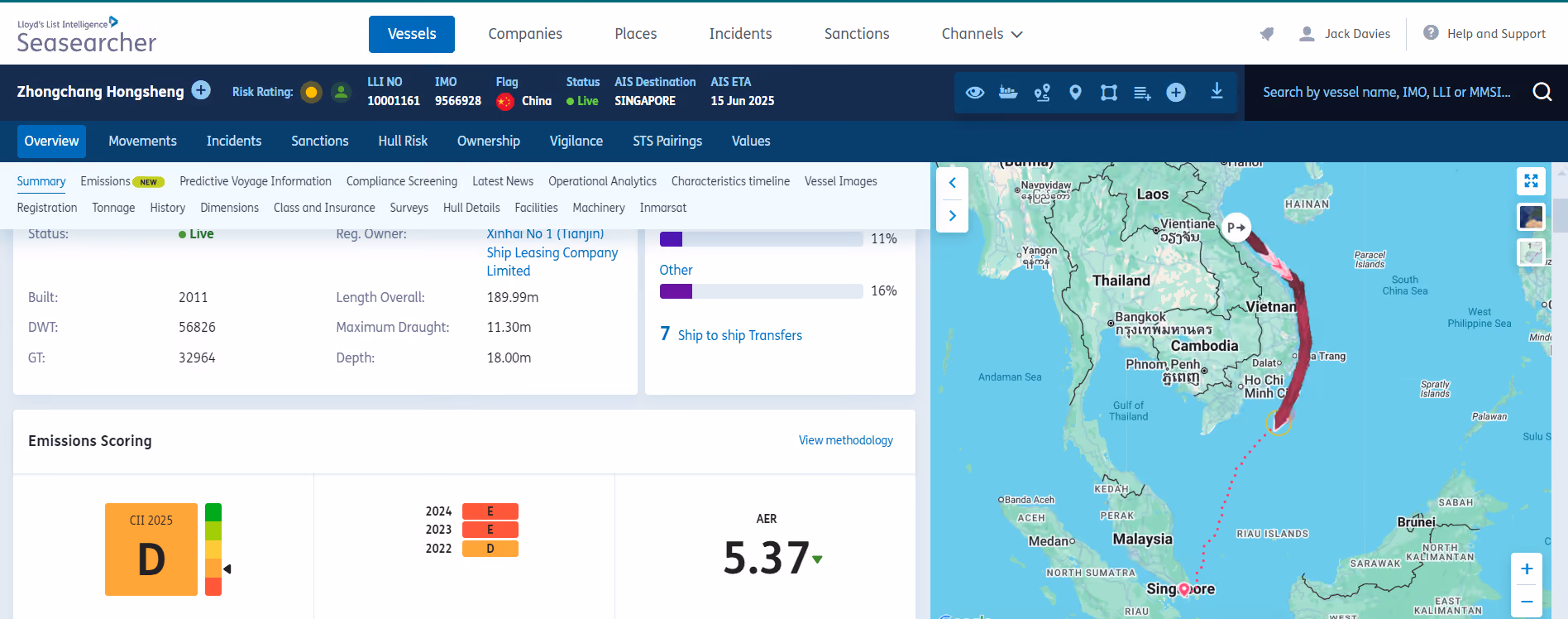Open the Channels dropdown menu
1568x619 pixels.
[x=982, y=34]
